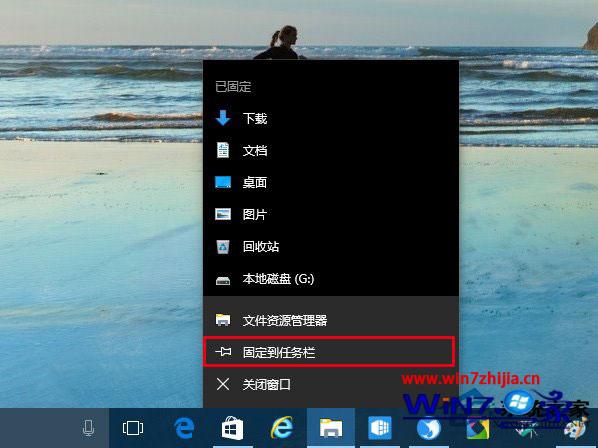Open the Microsoft Edge taskbar icon
Viewport: 598px width, 448px height.
tap(184, 428)
